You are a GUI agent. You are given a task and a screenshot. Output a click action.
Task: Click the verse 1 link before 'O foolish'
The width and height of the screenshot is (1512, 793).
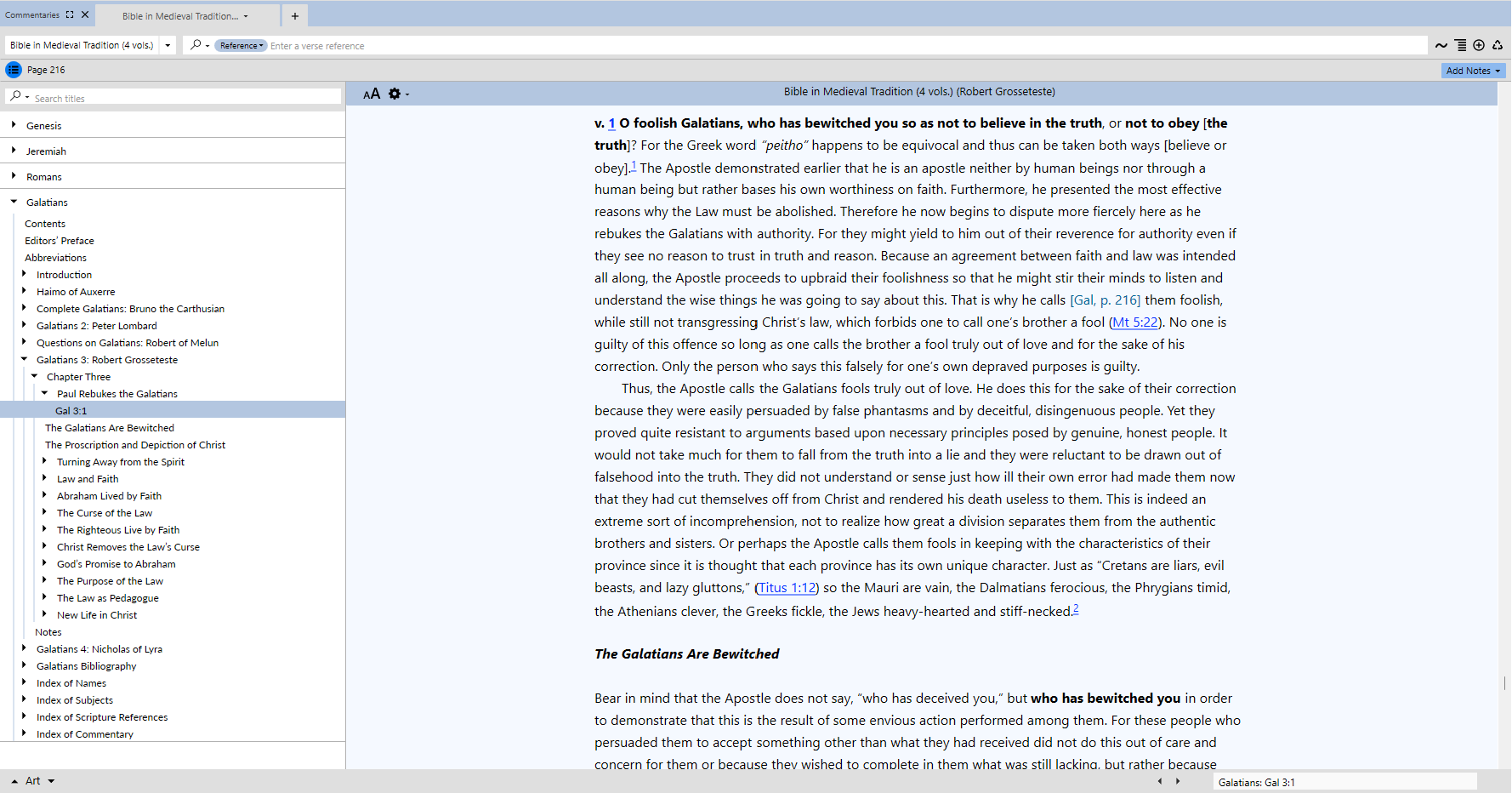click(611, 123)
